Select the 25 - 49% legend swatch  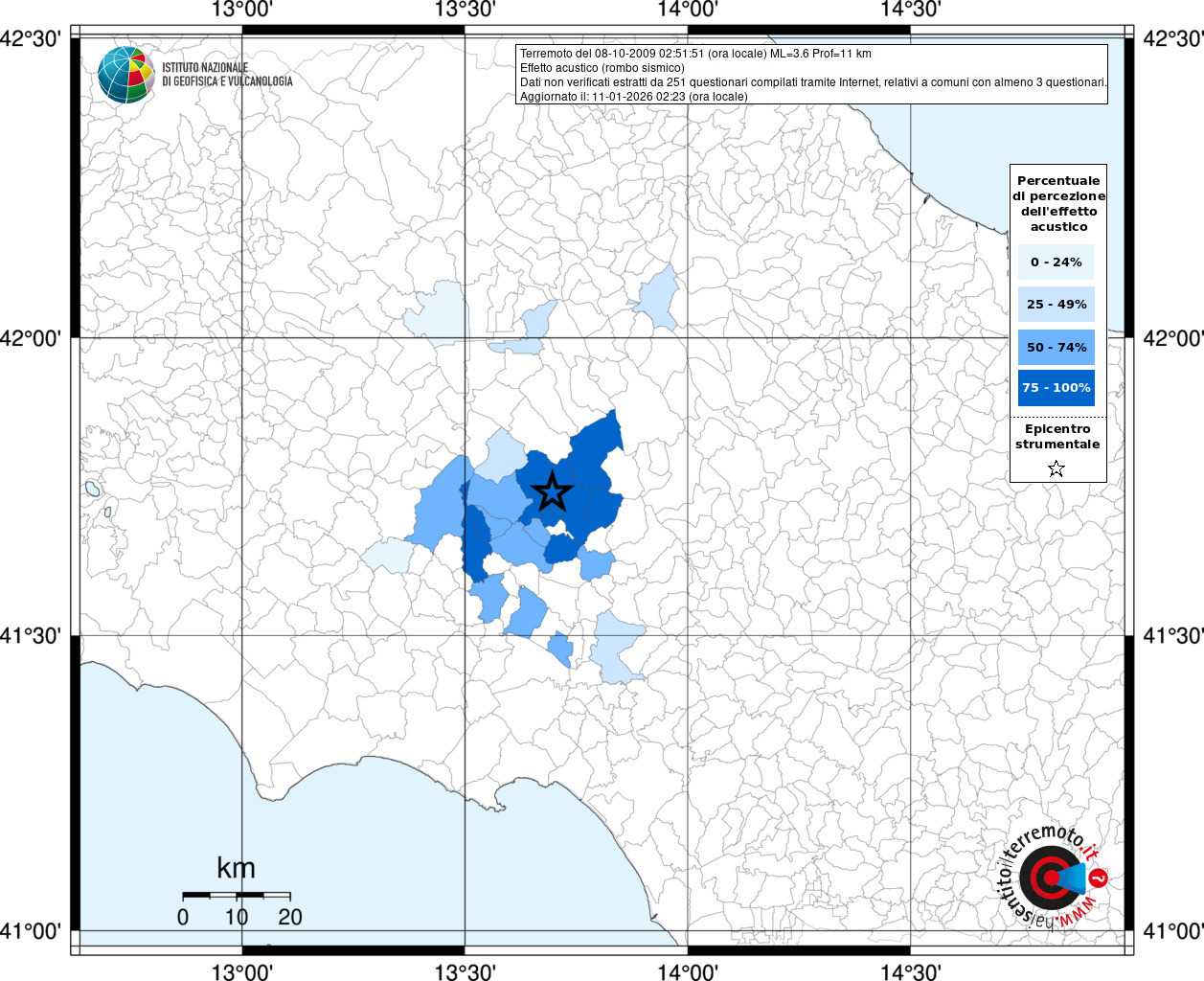(1056, 304)
